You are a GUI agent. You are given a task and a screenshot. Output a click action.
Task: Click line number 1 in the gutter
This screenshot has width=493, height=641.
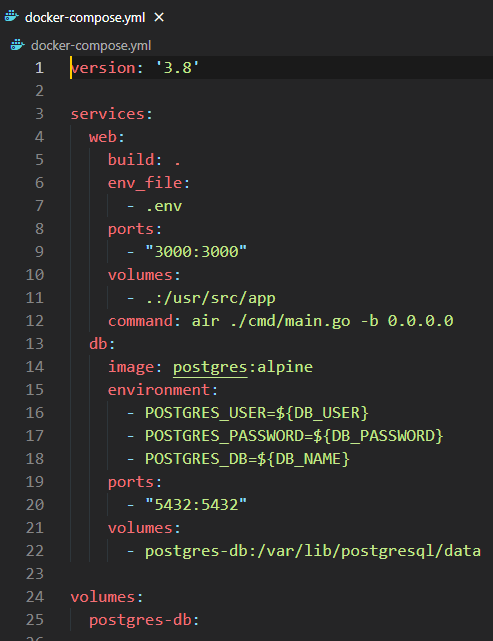click(x=39, y=67)
